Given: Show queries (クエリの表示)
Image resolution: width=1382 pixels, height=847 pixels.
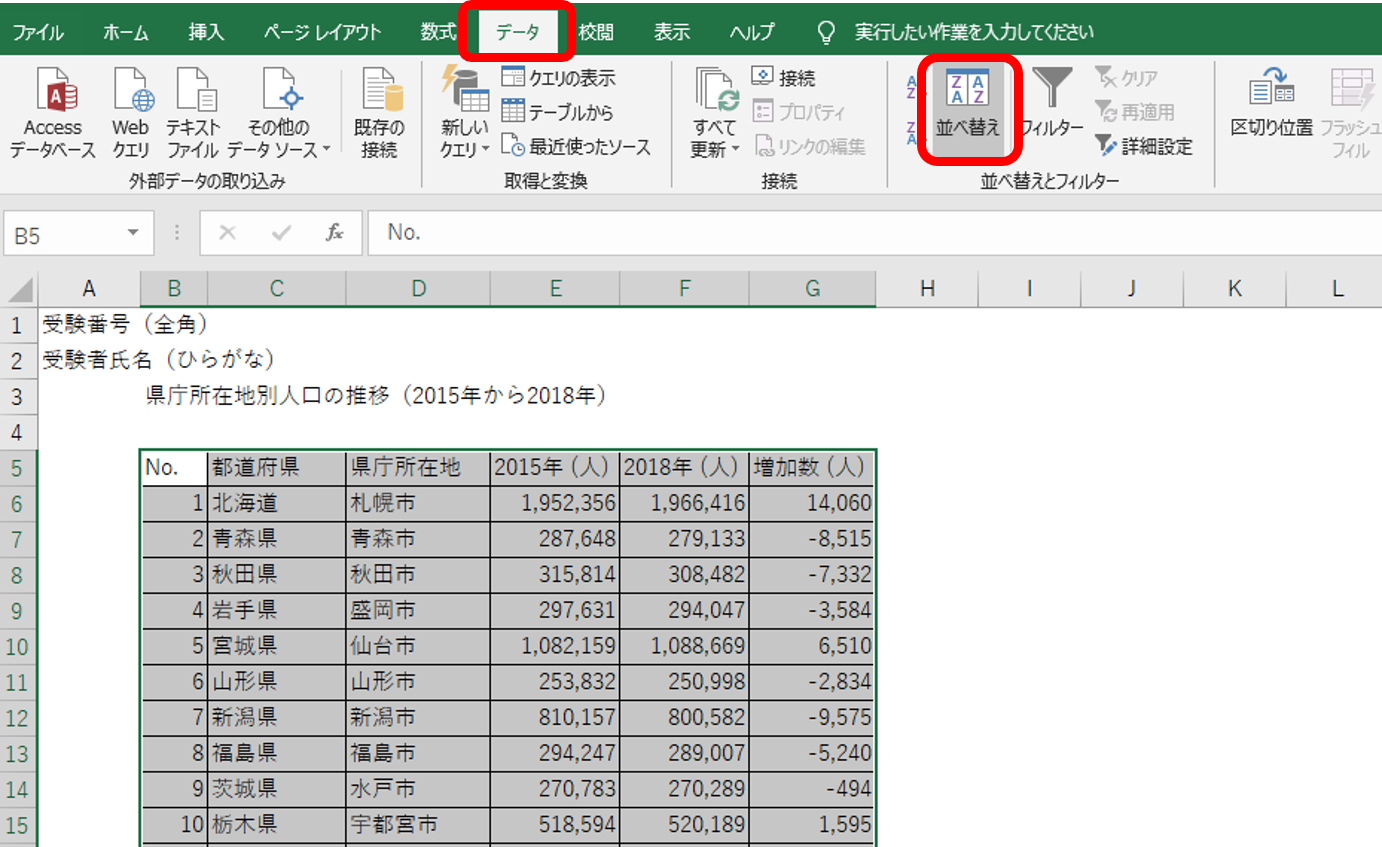Looking at the screenshot, I should 558,78.
